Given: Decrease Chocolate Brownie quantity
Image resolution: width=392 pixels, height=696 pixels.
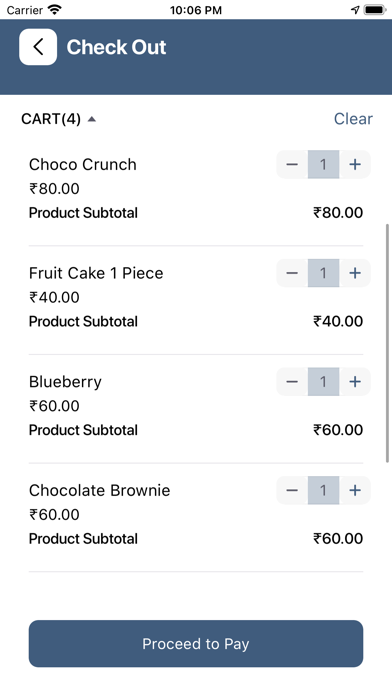Looking at the screenshot, I should (292, 490).
